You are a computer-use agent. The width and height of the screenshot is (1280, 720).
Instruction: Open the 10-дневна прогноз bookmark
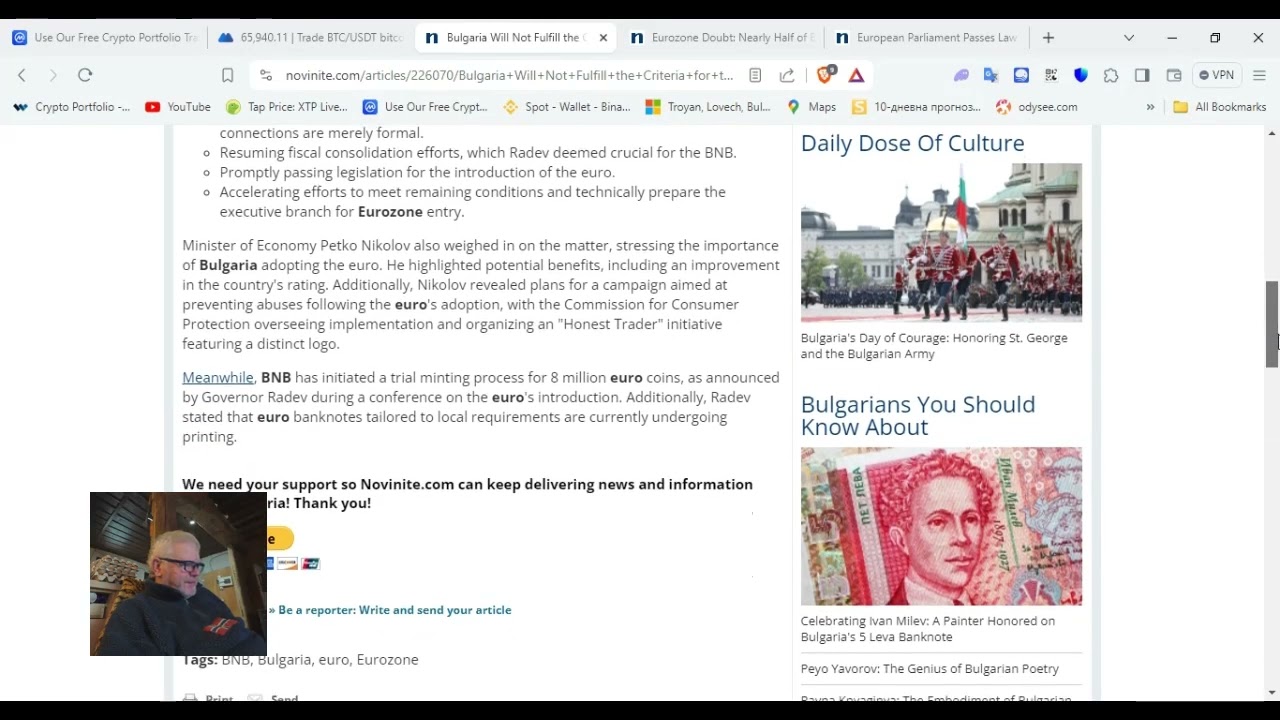tap(917, 107)
